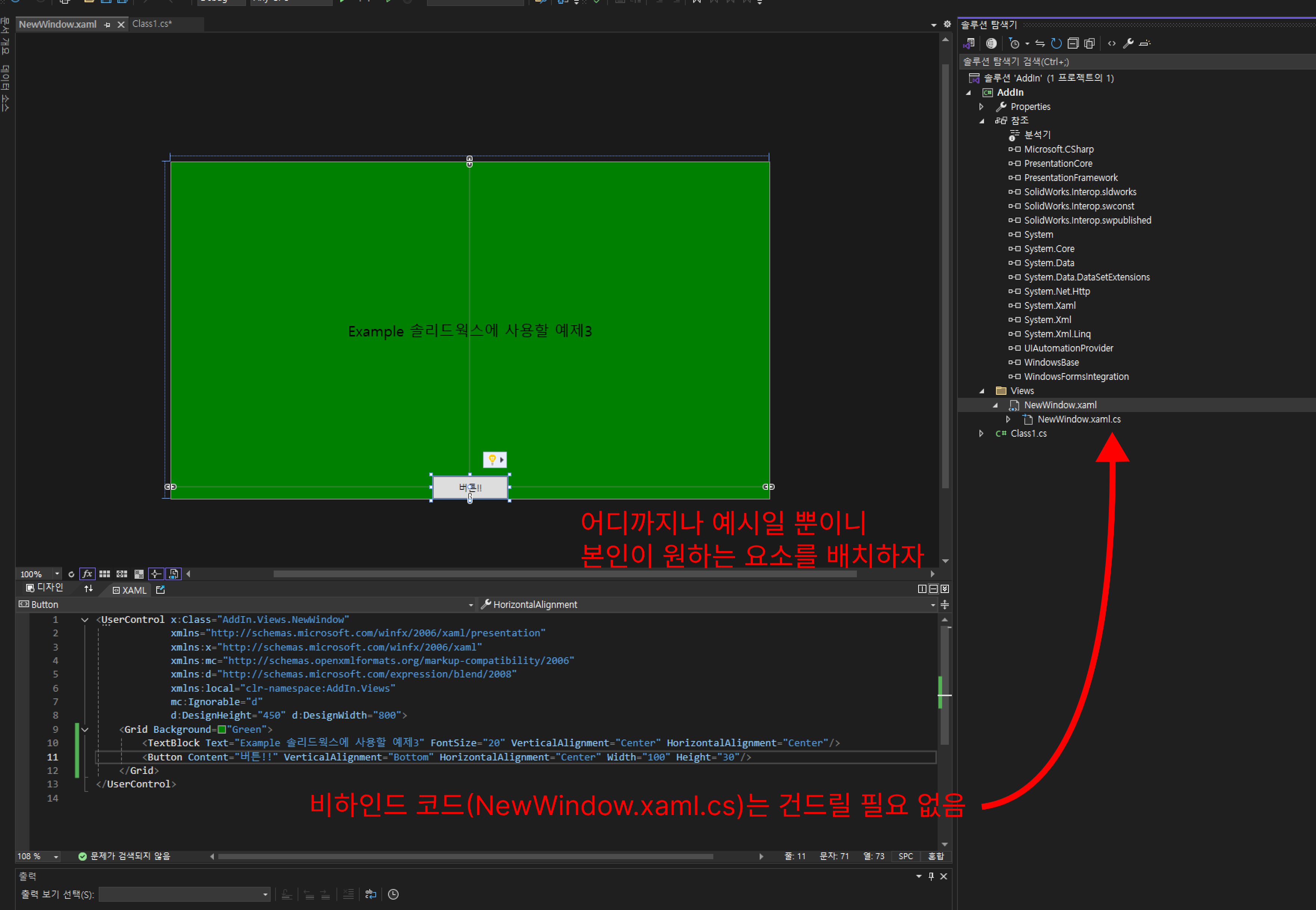Select SolidWorks.Interop.sldworks reference
Screen dimensions: 1316x910
tap(1080, 192)
